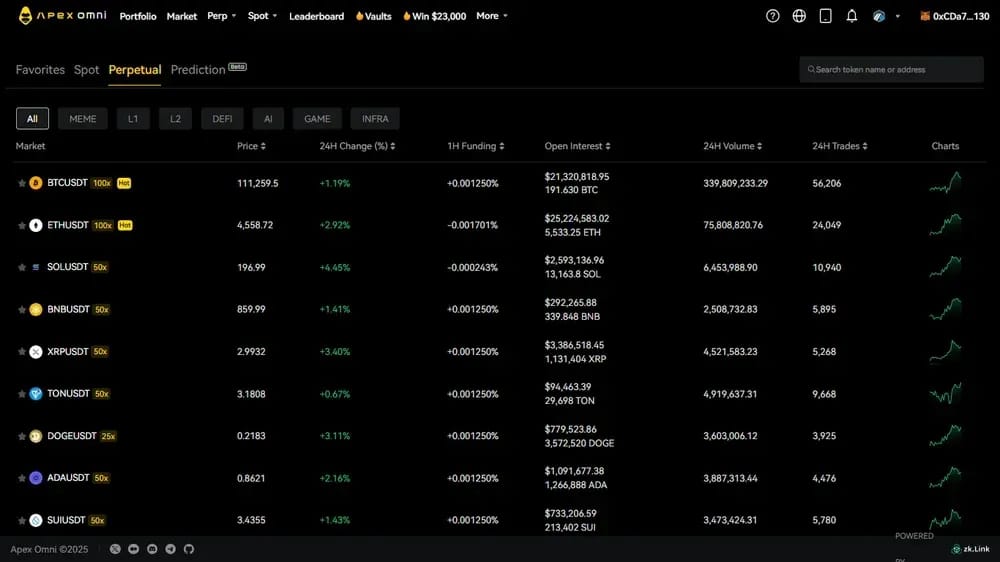Favorite the SOLUSDT market star
The width and height of the screenshot is (1000, 562).
[22, 267]
